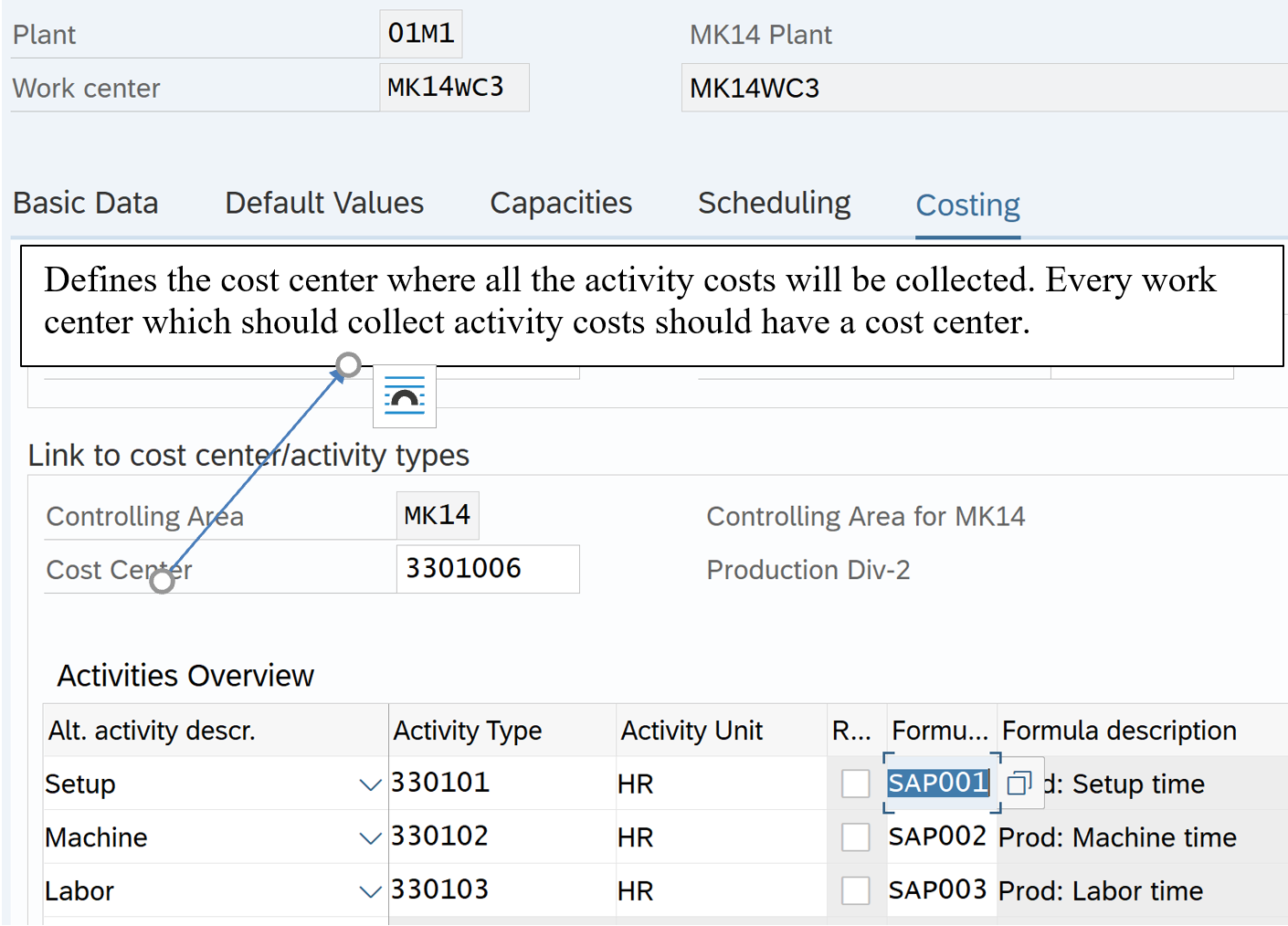Click the Activity Type 330102 cell

pyautogui.click(x=501, y=837)
